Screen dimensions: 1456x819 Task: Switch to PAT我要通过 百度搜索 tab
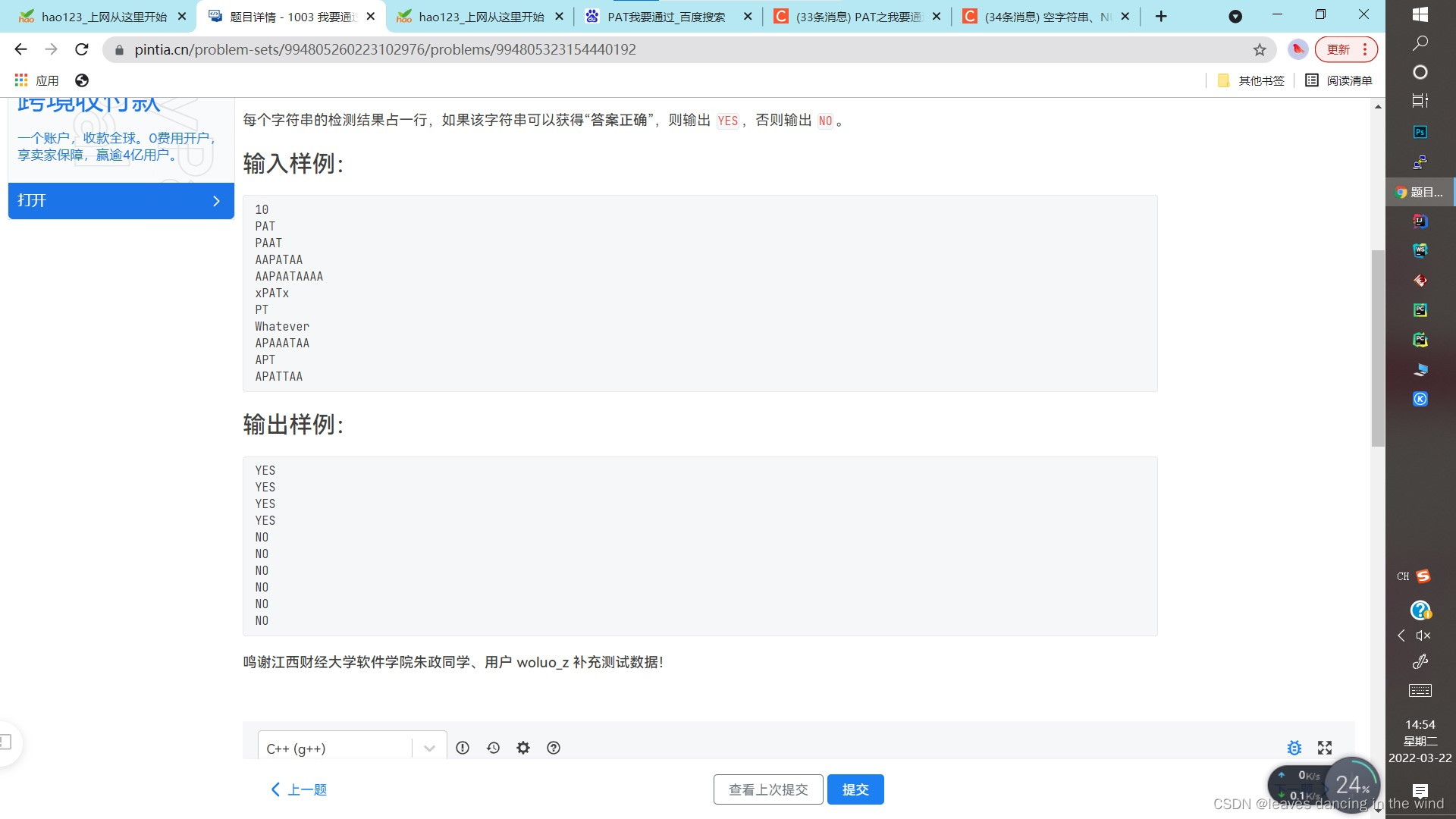(666, 17)
